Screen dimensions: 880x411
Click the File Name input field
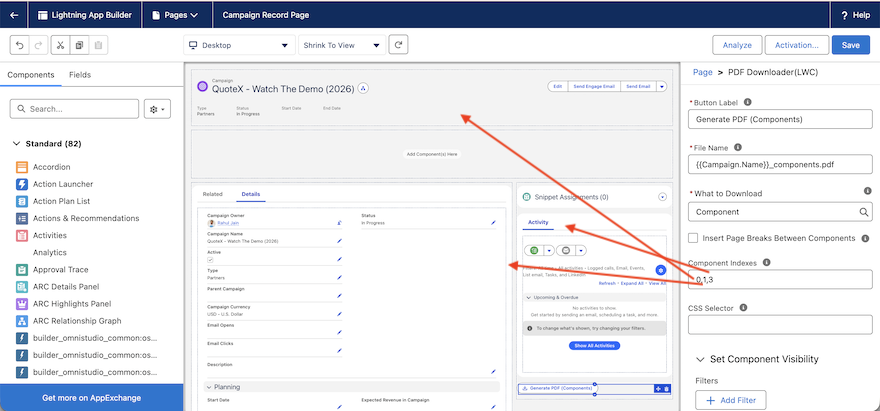[780, 164]
